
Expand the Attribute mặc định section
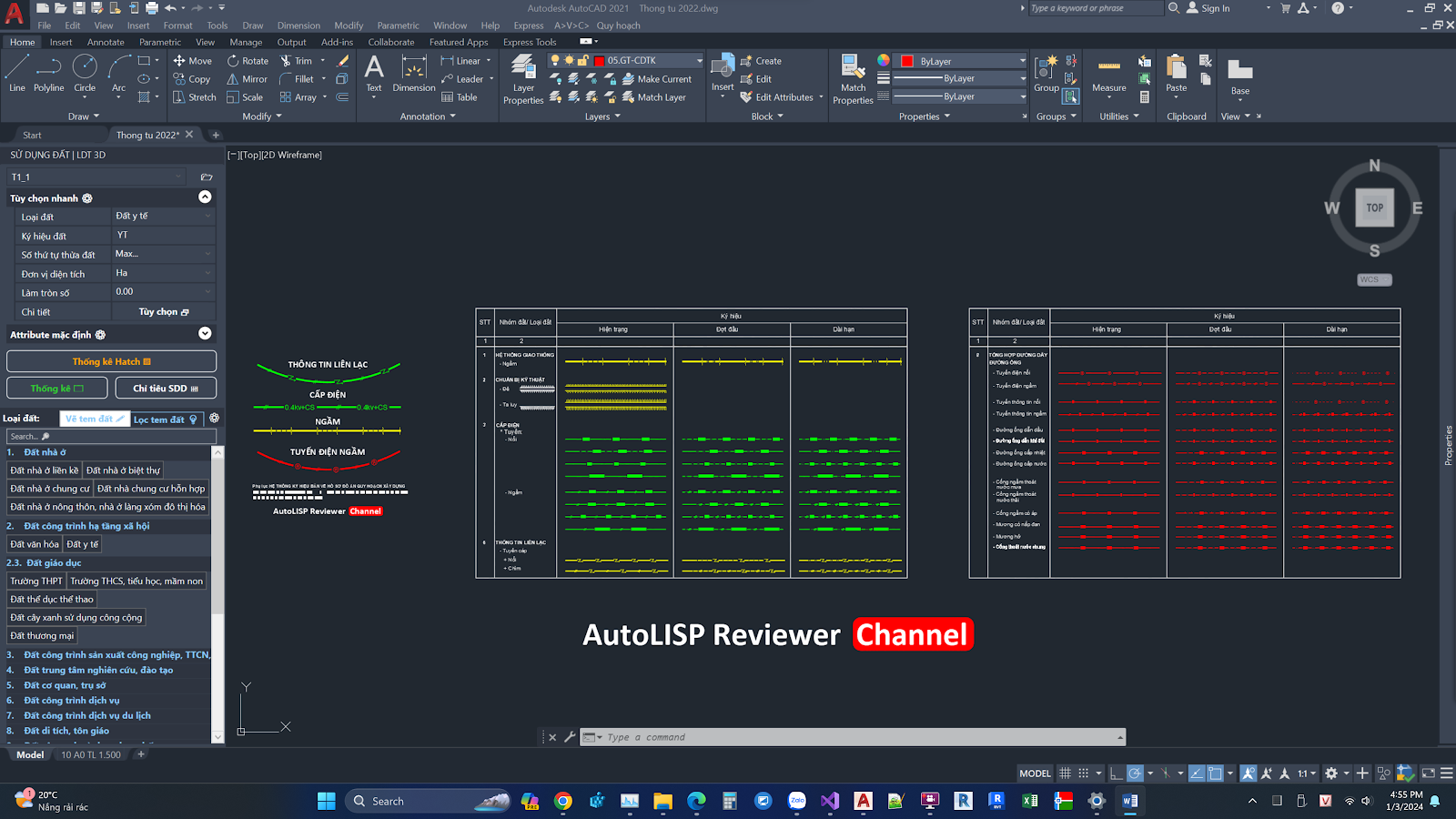click(x=205, y=334)
